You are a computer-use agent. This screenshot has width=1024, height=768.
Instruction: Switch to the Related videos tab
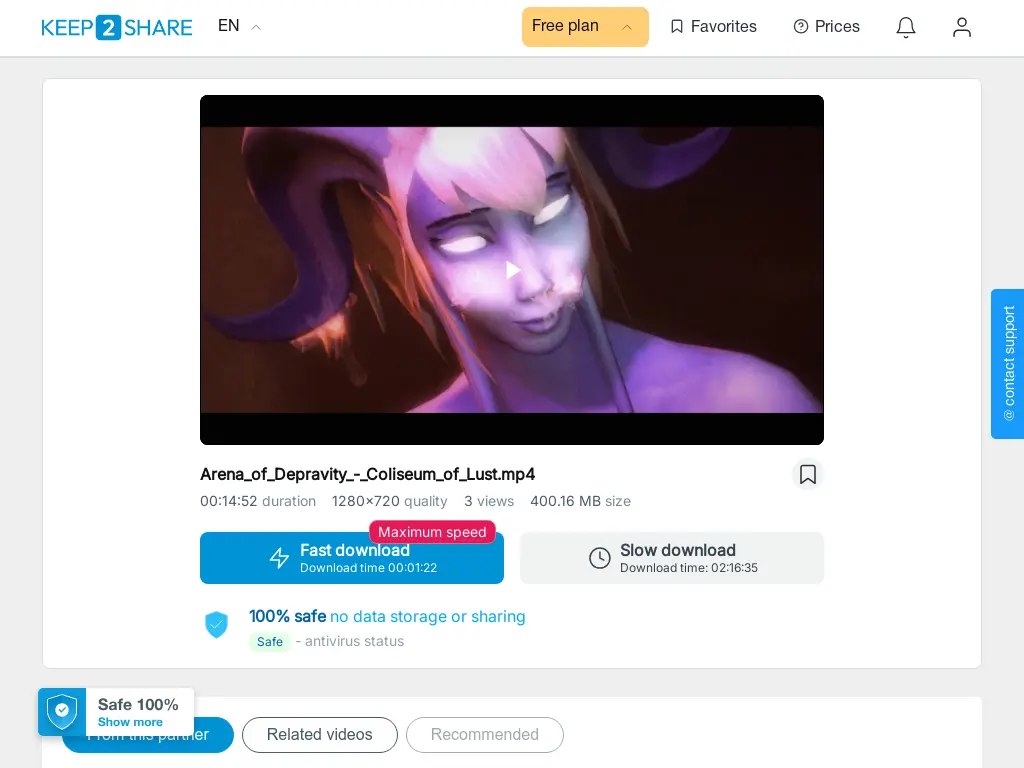click(x=320, y=735)
